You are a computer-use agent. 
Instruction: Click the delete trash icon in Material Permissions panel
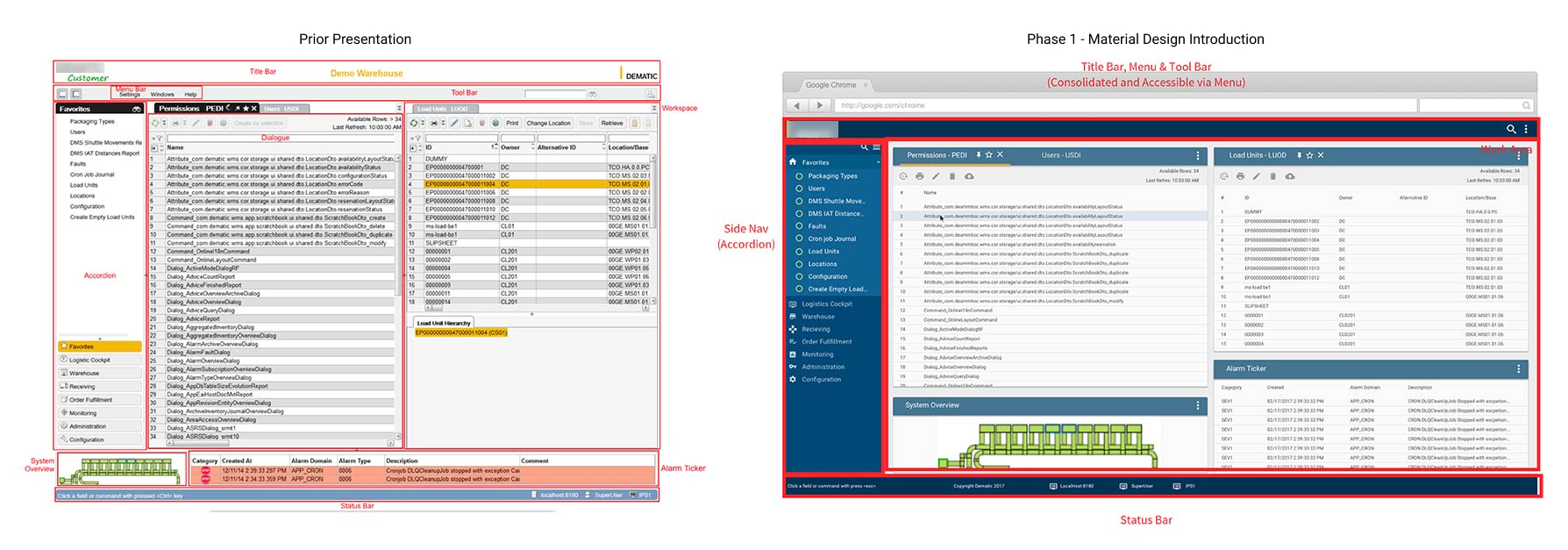(x=952, y=176)
